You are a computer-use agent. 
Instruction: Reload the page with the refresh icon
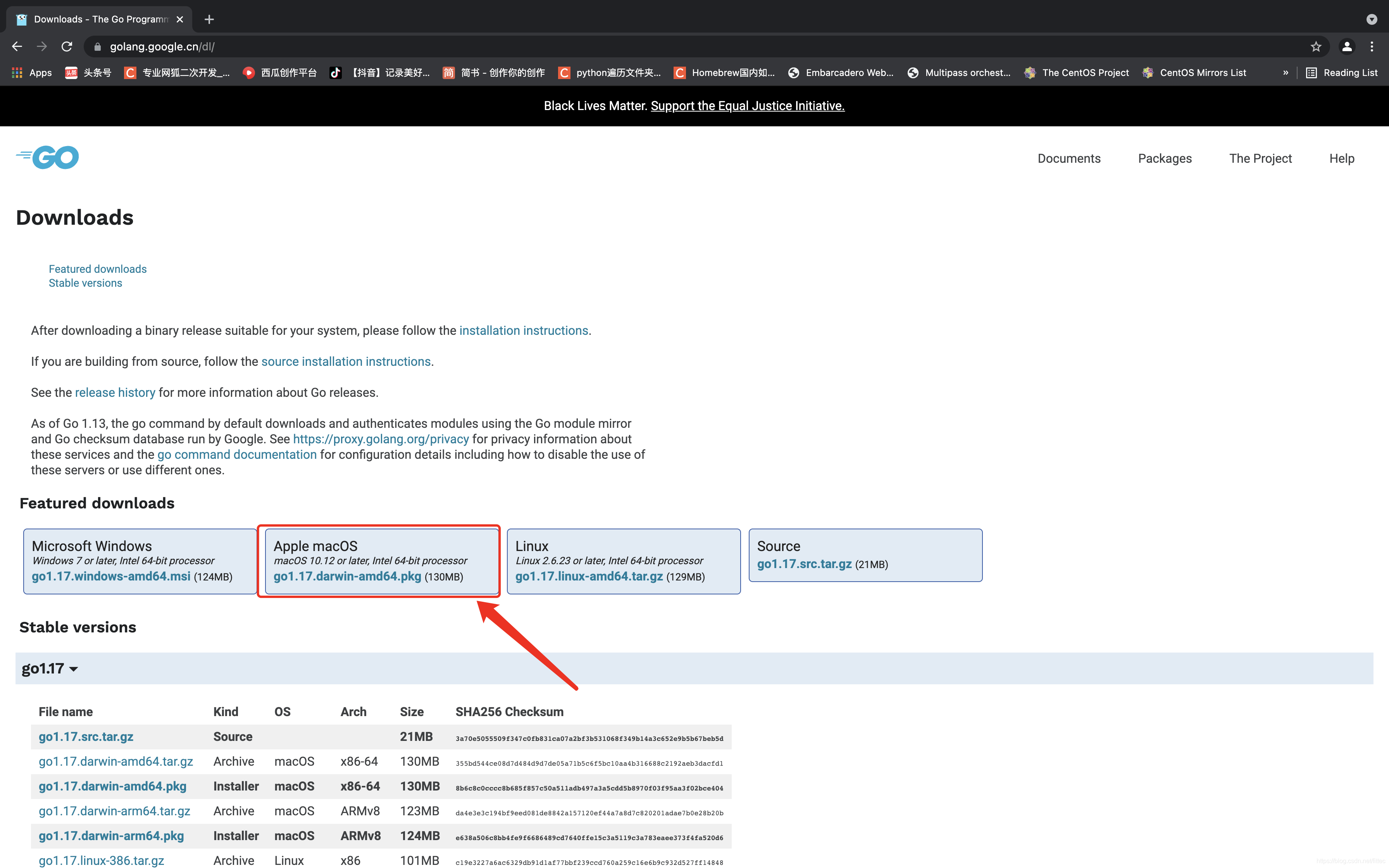67,46
